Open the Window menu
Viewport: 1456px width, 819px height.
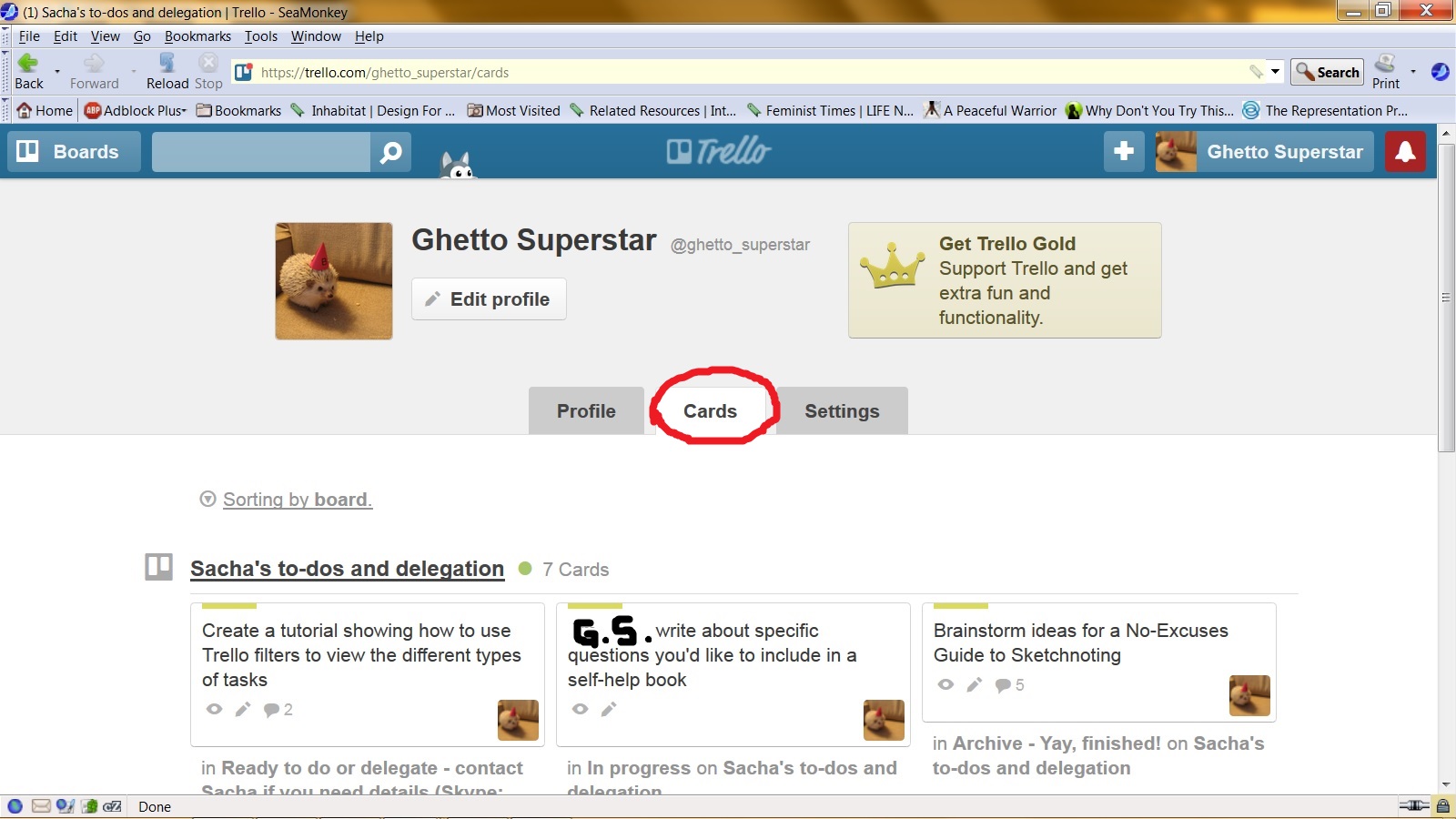pyautogui.click(x=316, y=36)
